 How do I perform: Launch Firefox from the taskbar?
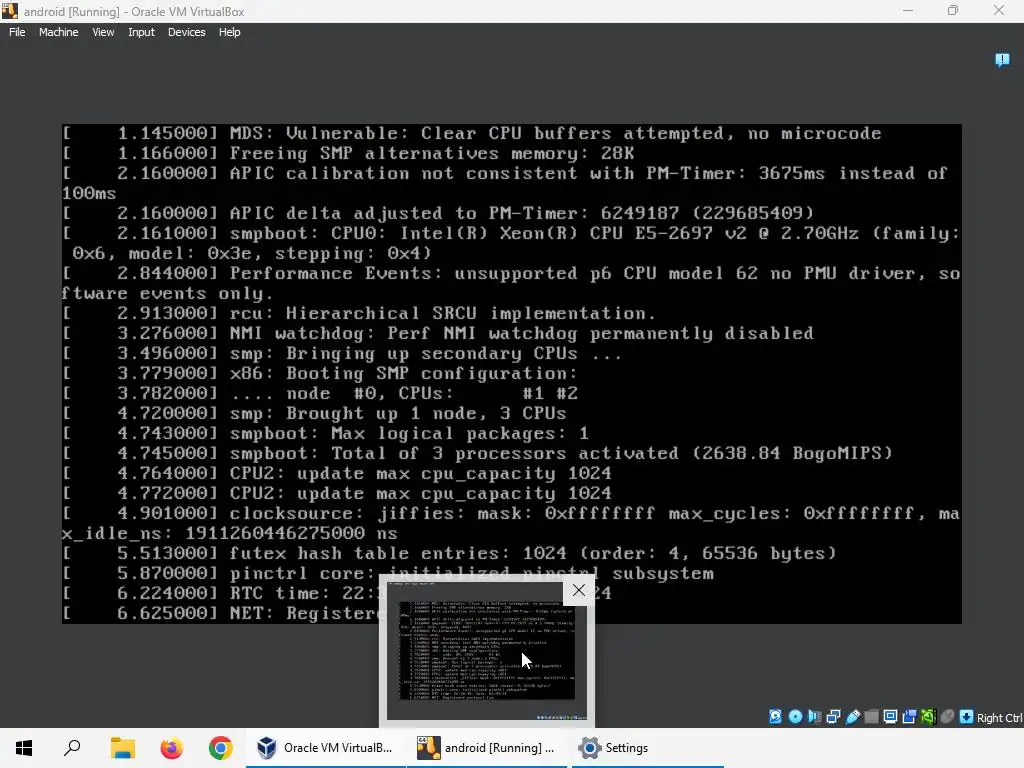click(172, 748)
